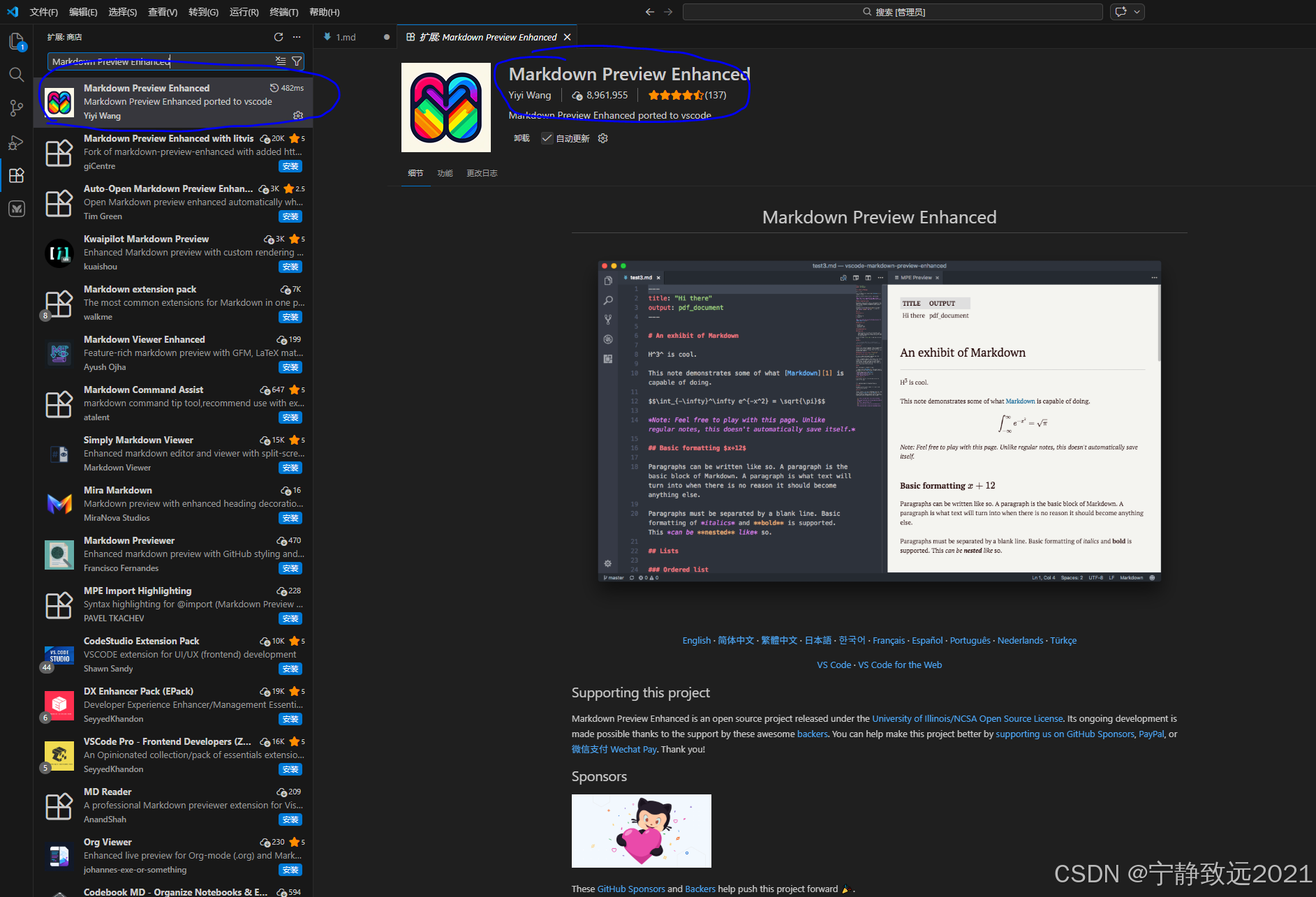Select Mira Markdown extension in list

tap(173, 504)
